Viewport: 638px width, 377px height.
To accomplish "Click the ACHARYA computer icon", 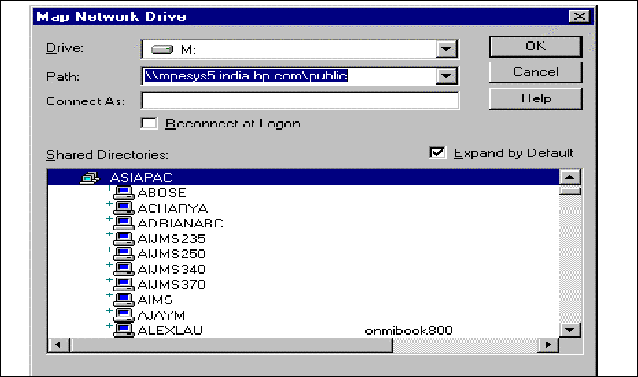I will pyautogui.click(x=124, y=208).
